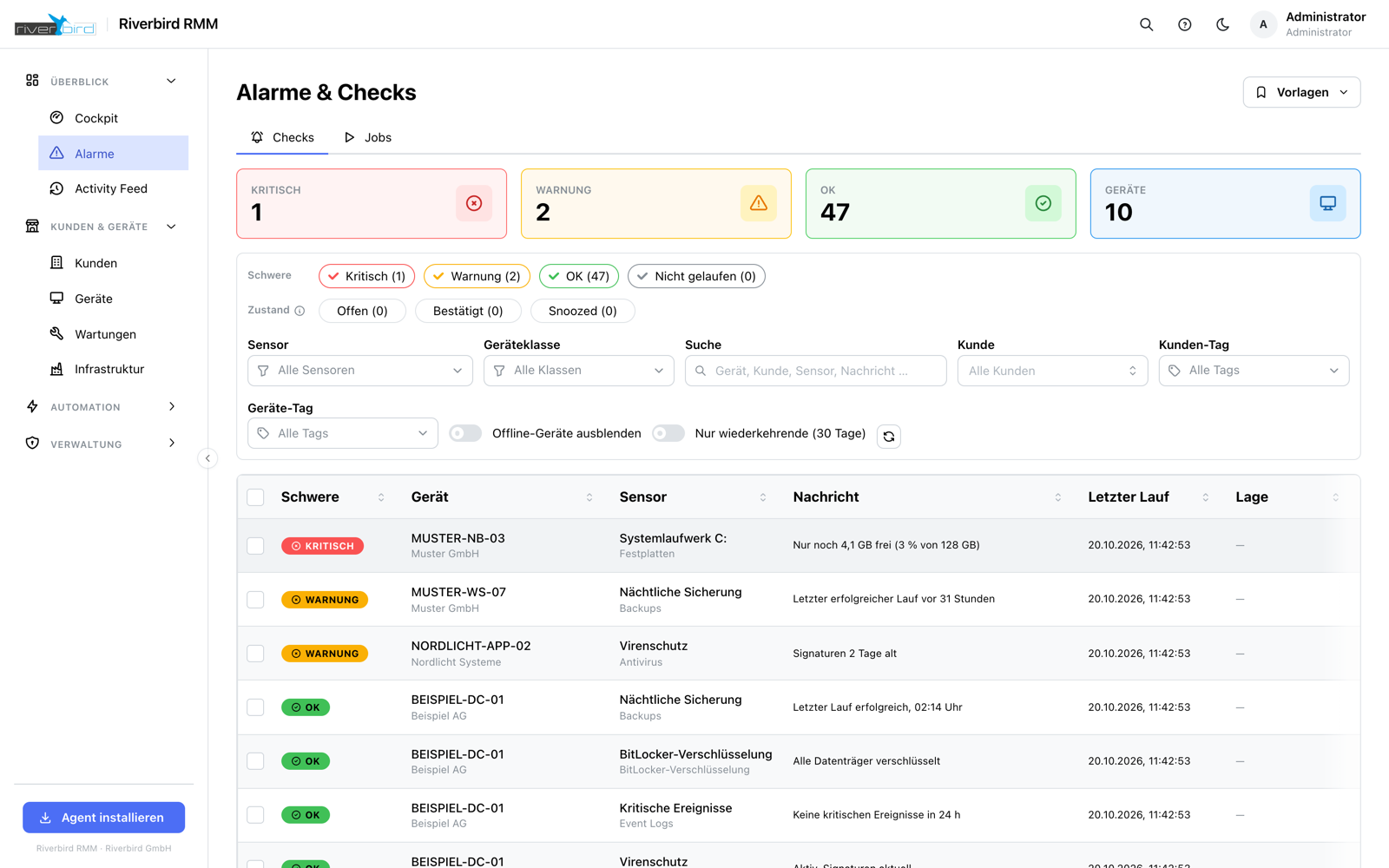This screenshot has width=1389, height=868.
Task: Open the help question mark icon
Action: point(1184,24)
